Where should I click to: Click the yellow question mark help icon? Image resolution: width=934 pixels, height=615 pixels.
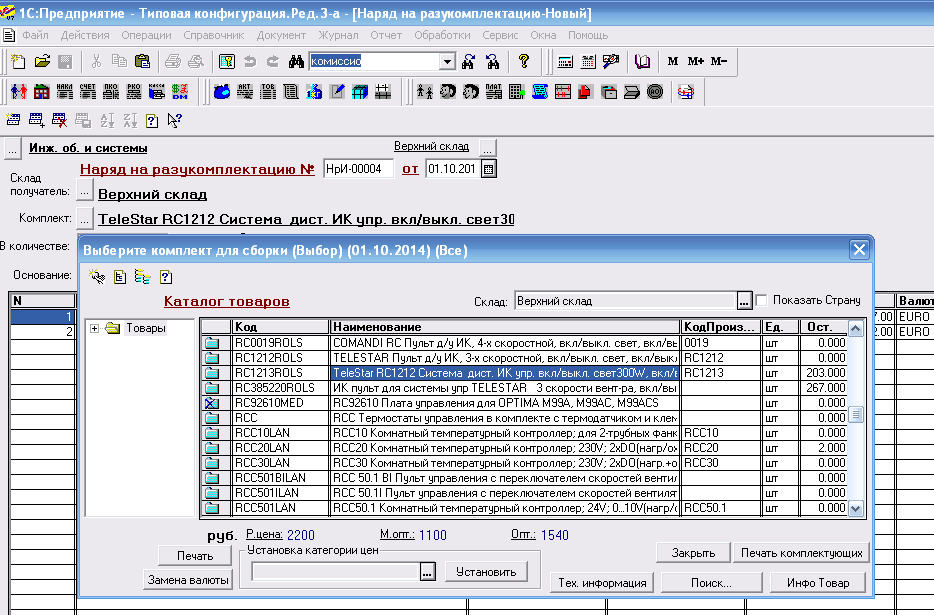coord(523,61)
